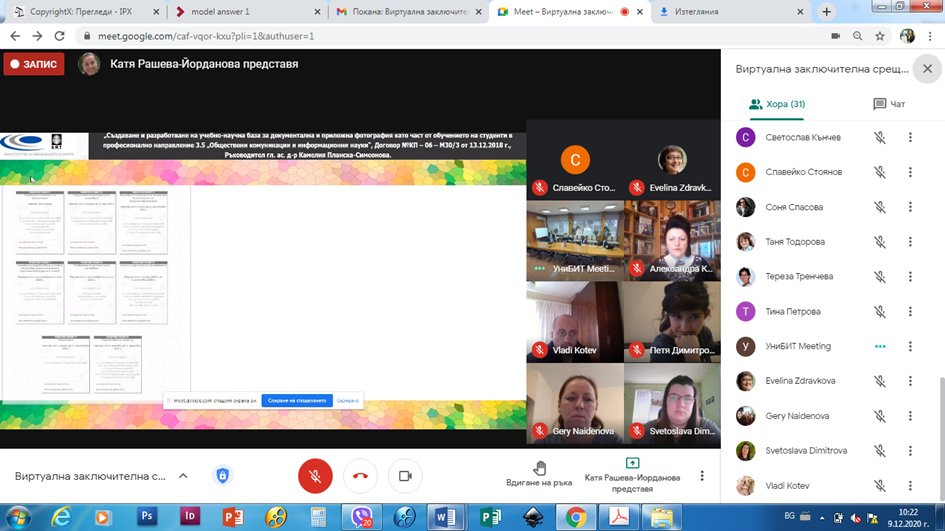Bookmark this page using the star icon

tap(882, 36)
